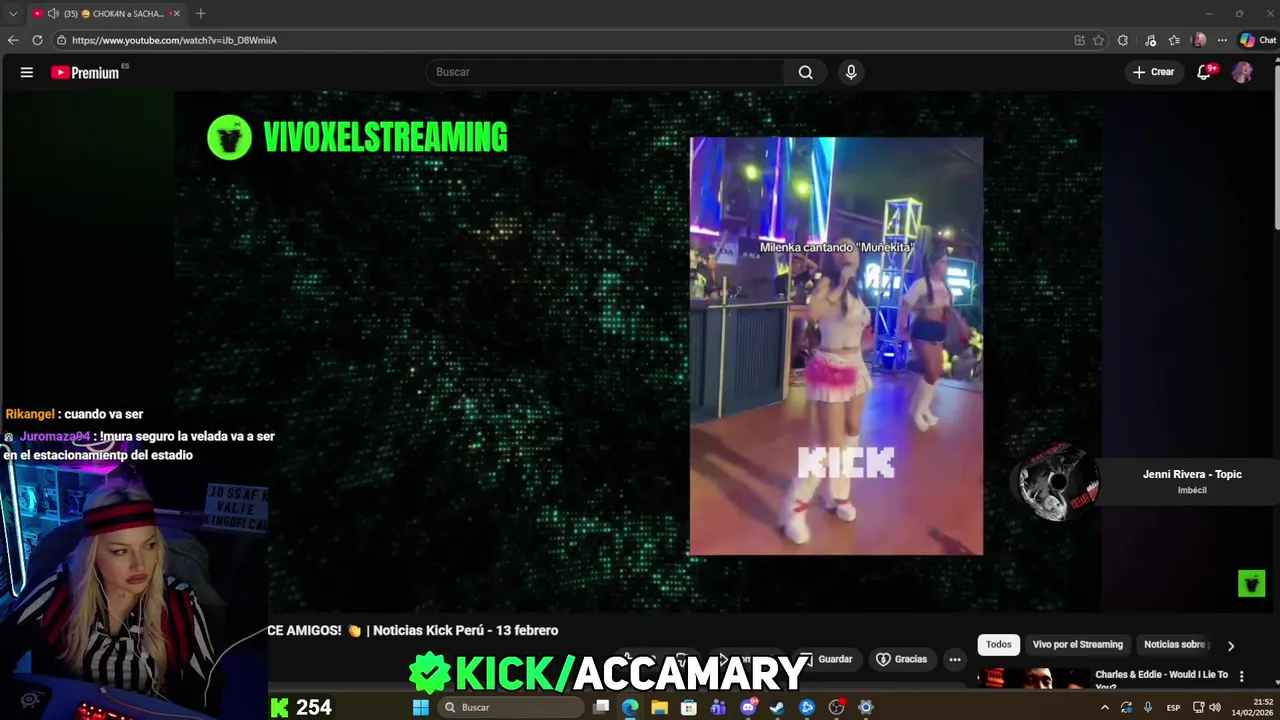Open the Copilot Chat sidebar

click(1257, 40)
